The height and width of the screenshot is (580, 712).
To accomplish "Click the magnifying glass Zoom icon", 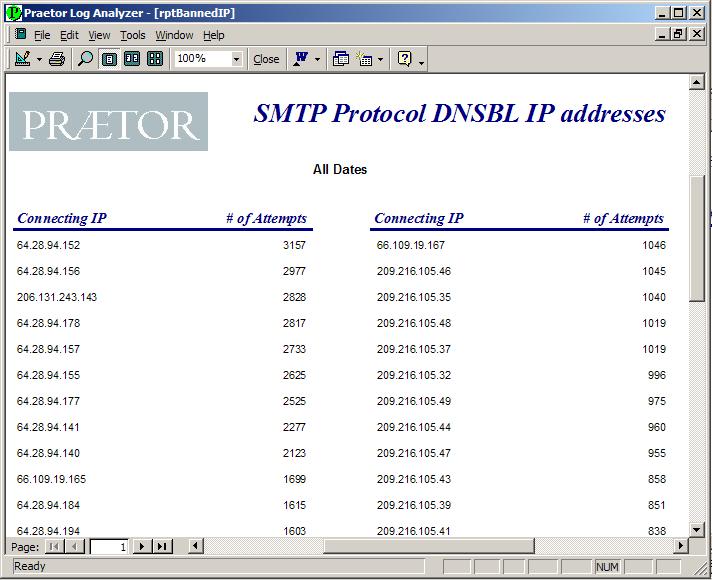I will (x=85, y=59).
